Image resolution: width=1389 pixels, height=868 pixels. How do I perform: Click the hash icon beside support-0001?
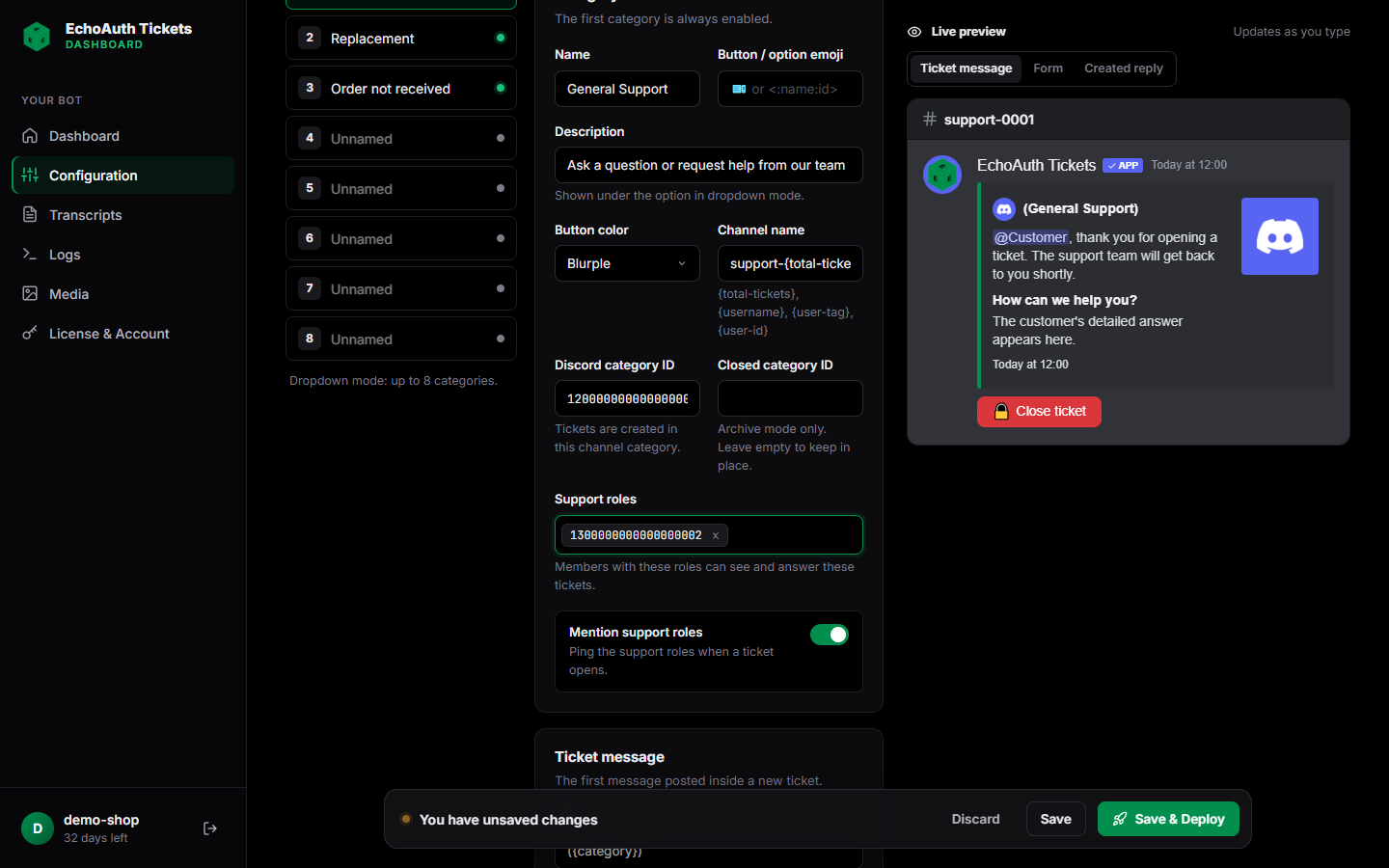(x=930, y=119)
